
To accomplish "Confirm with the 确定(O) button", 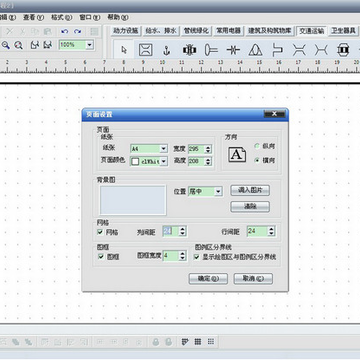I will 208,279.
